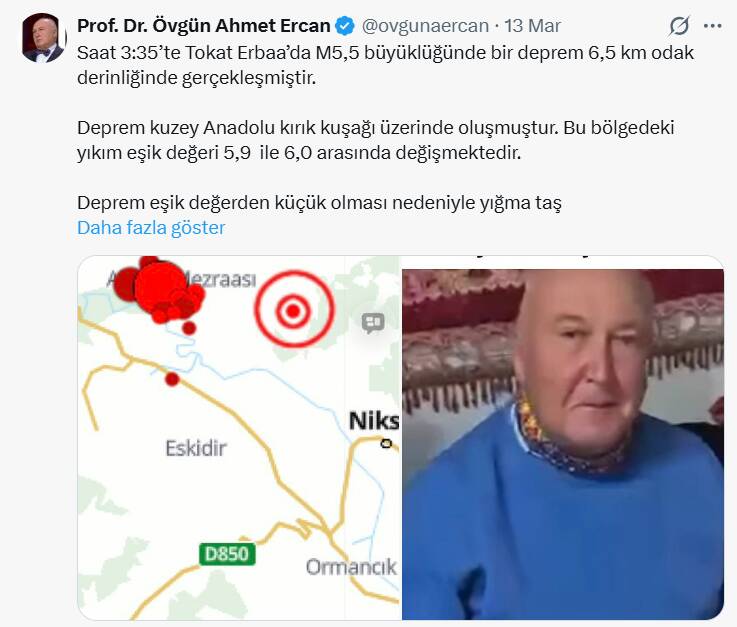737x627 pixels.
Task: Click the large red earthquake cluster
Action: click(x=160, y=289)
